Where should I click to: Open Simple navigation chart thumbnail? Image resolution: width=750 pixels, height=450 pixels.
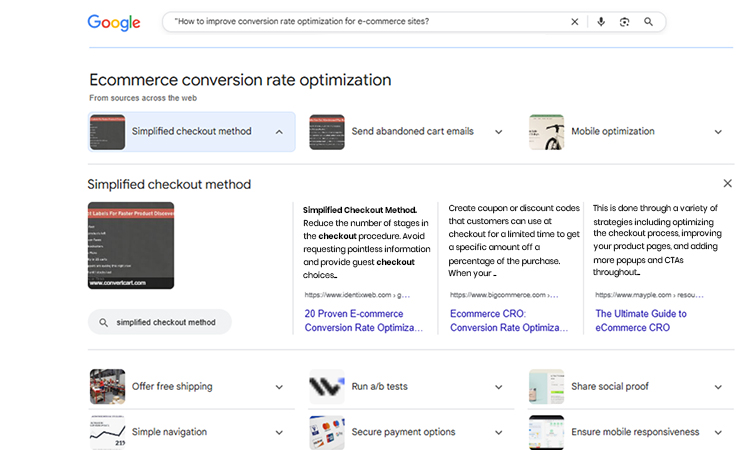(108, 432)
